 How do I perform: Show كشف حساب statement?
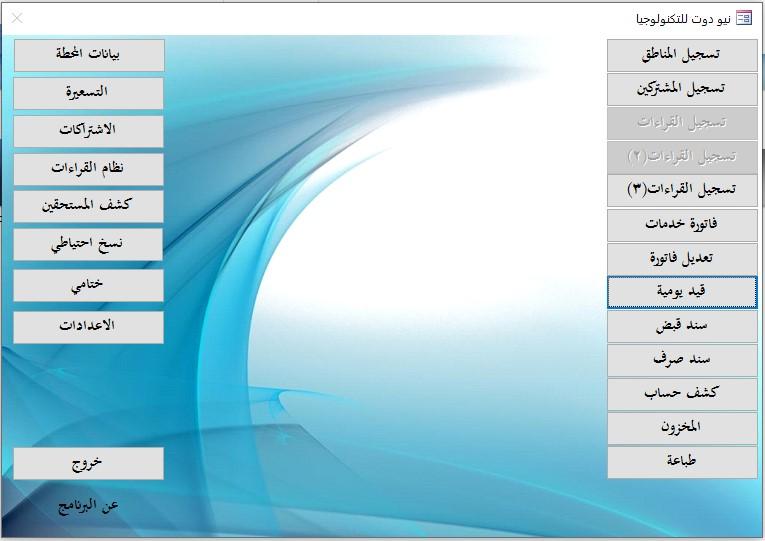(682, 394)
